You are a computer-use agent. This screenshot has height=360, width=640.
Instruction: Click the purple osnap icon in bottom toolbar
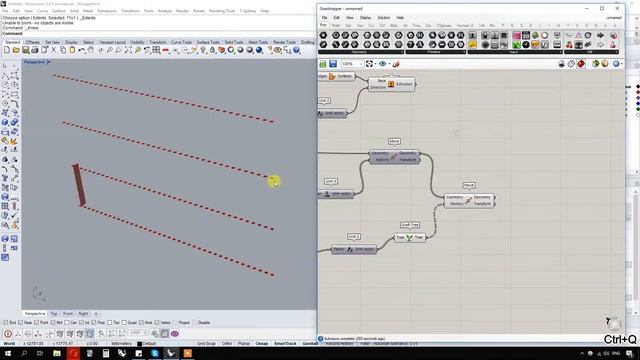pyautogui.click(x=175, y=334)
